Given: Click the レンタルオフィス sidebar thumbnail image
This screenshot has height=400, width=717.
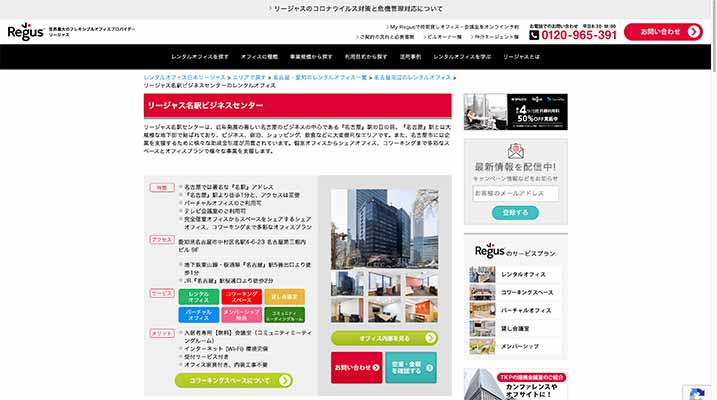Looking at the screenshot, I should [x=482, y=275].
